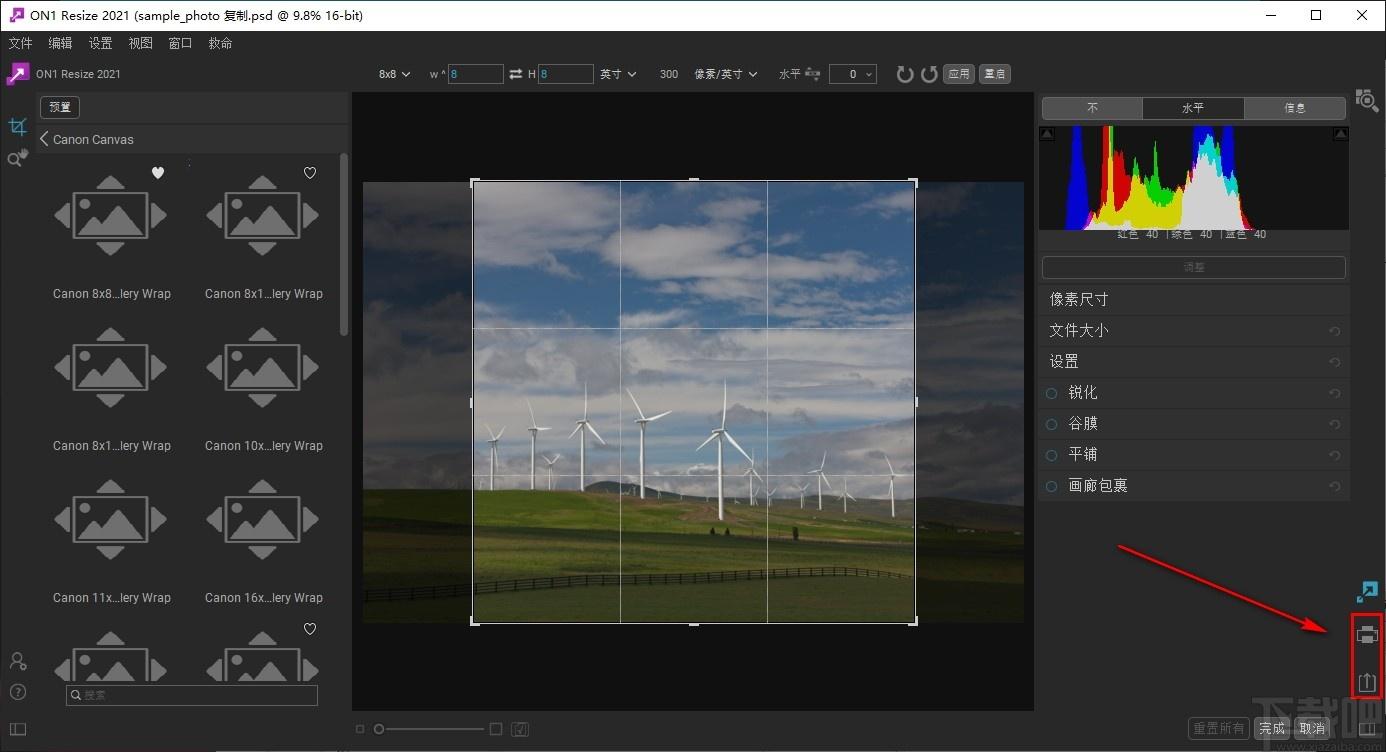Expand the 文件大小 section
1386x752 pixels.
coord(1193,331)
